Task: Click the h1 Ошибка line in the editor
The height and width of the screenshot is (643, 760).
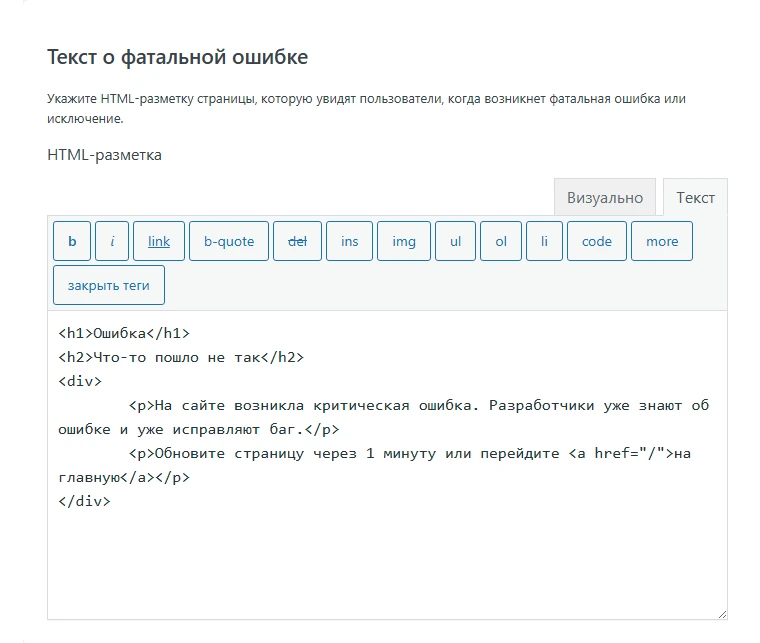Action: click(x=124, y=333)
